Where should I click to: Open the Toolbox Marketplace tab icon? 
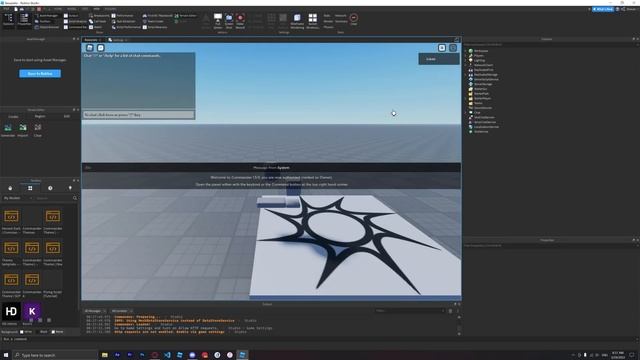pyautogui.click(x=10, y=188)
